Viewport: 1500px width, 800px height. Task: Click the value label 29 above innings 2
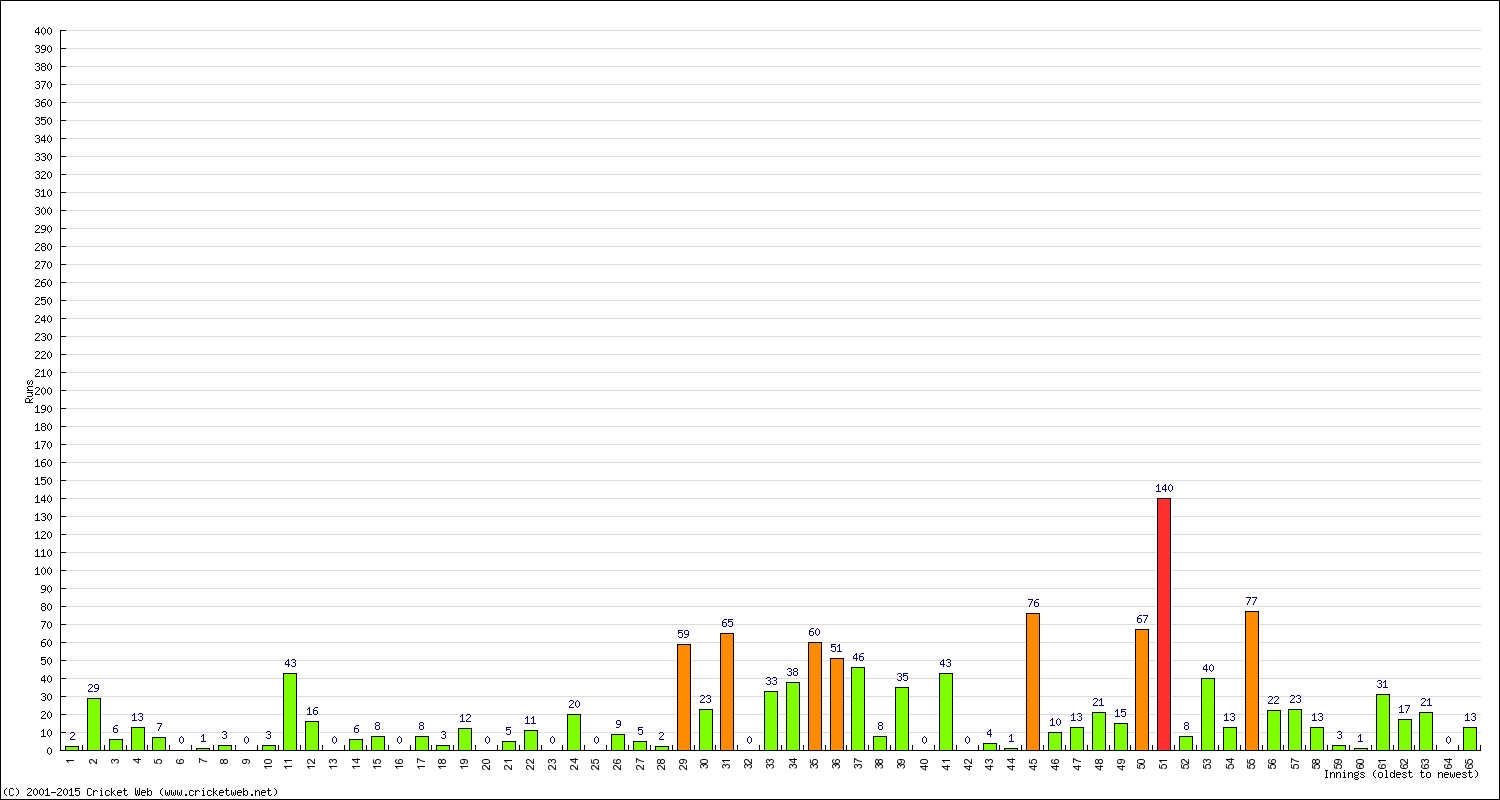(x=94, y=689)
